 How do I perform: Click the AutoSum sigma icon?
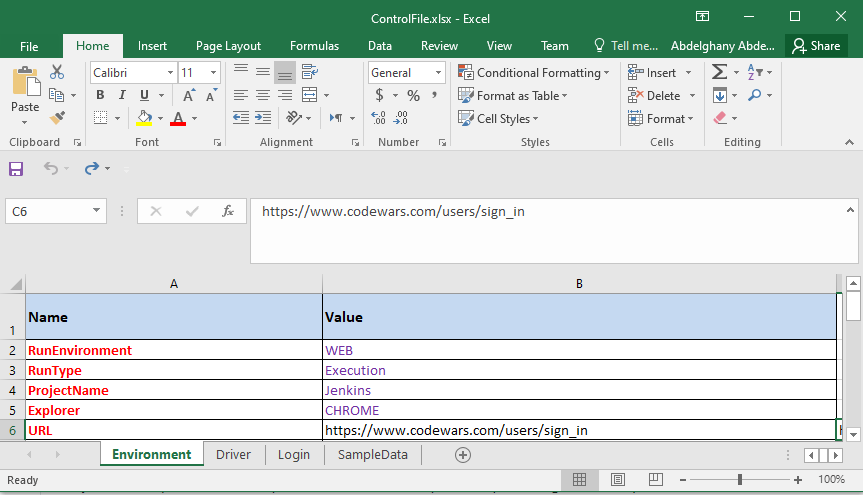pos(719,72)
